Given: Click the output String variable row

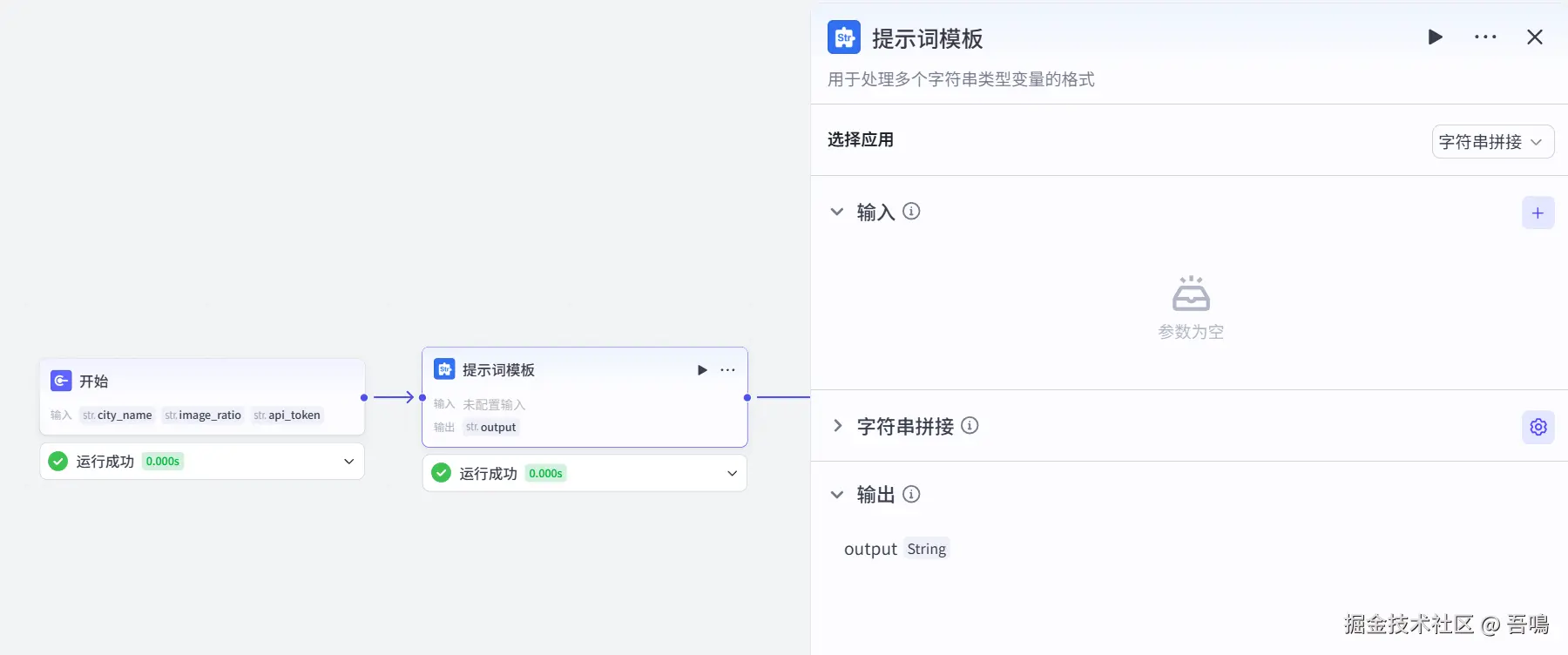Looking at the screenshot, I should [896, 550].
